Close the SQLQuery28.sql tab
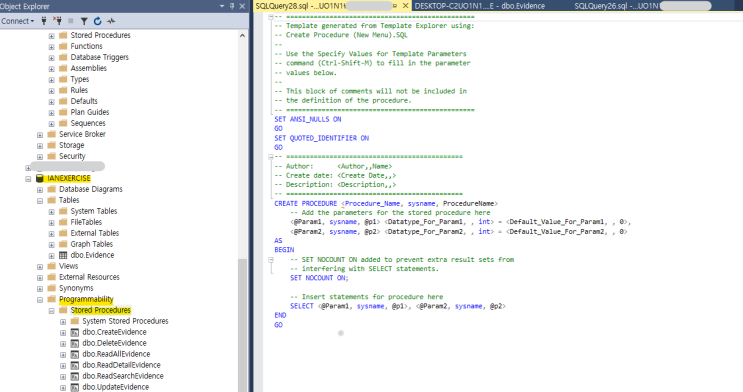Screen dimensions: 743x392 point(406,6)
